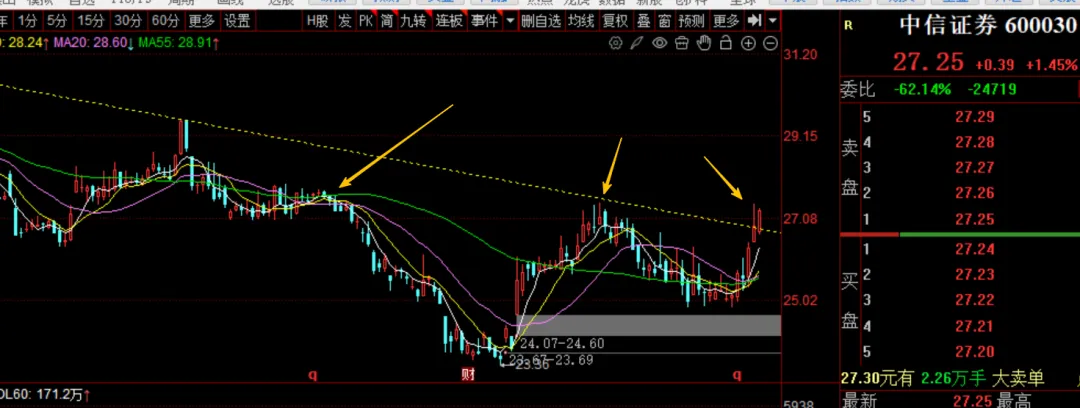Screen dimensions: 1080x408
Task: Click the 财 financial marker on timeline
Action: tap(468, 375)
